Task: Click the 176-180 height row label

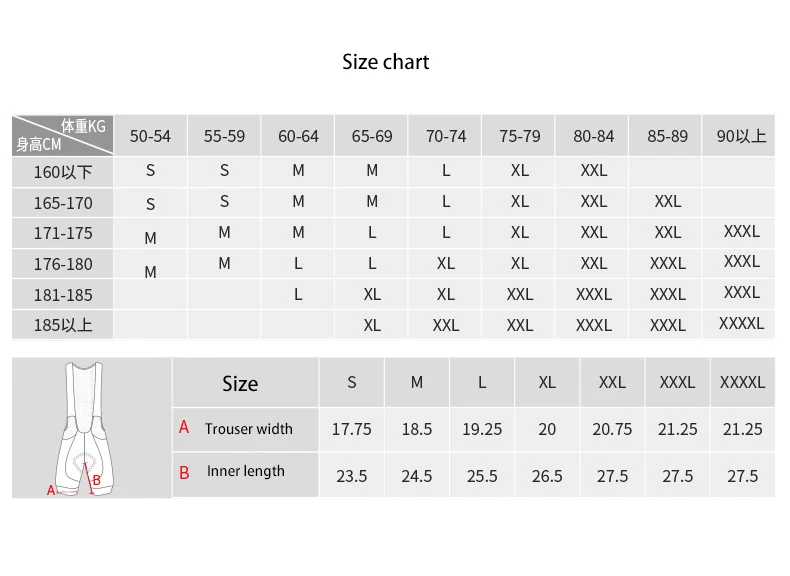Action: pos(63,264)
